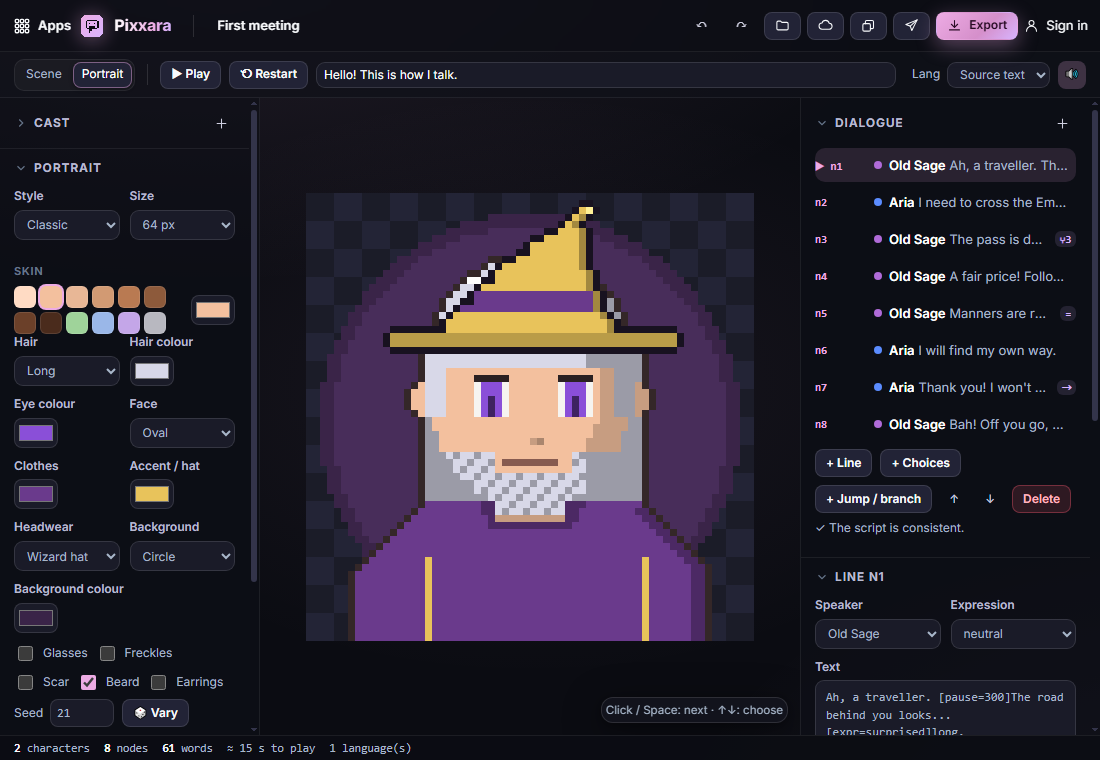Open the Clothes colour swatch
This screenshot has height=760, width=1100.
36,494
